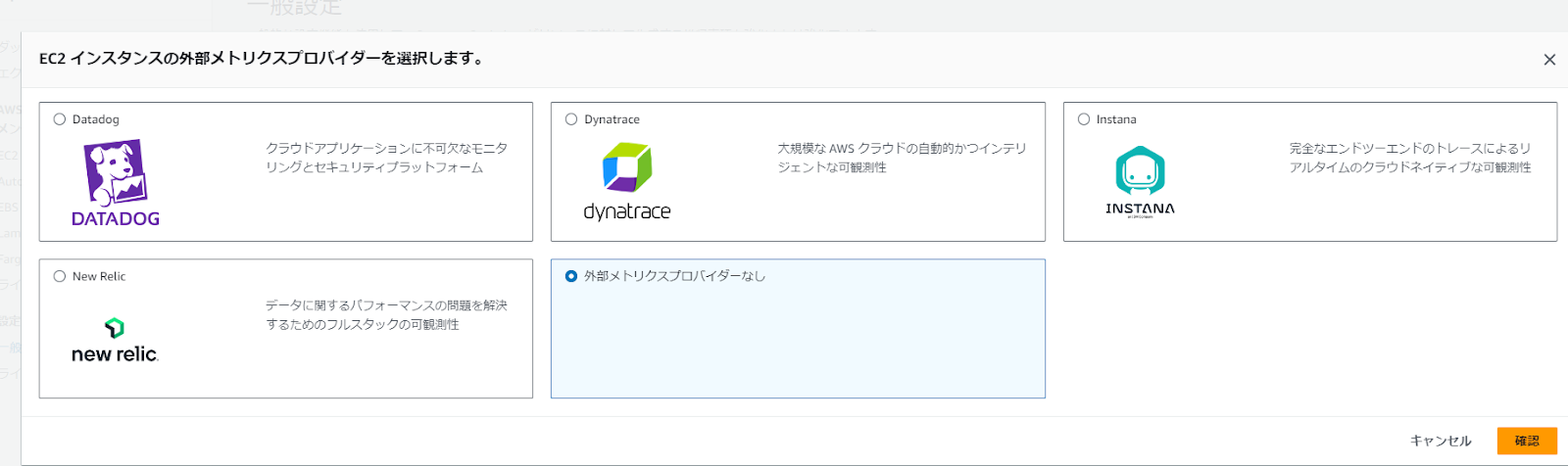Click the Datadog description text
Screen dimensions: 1568x466
387,158
